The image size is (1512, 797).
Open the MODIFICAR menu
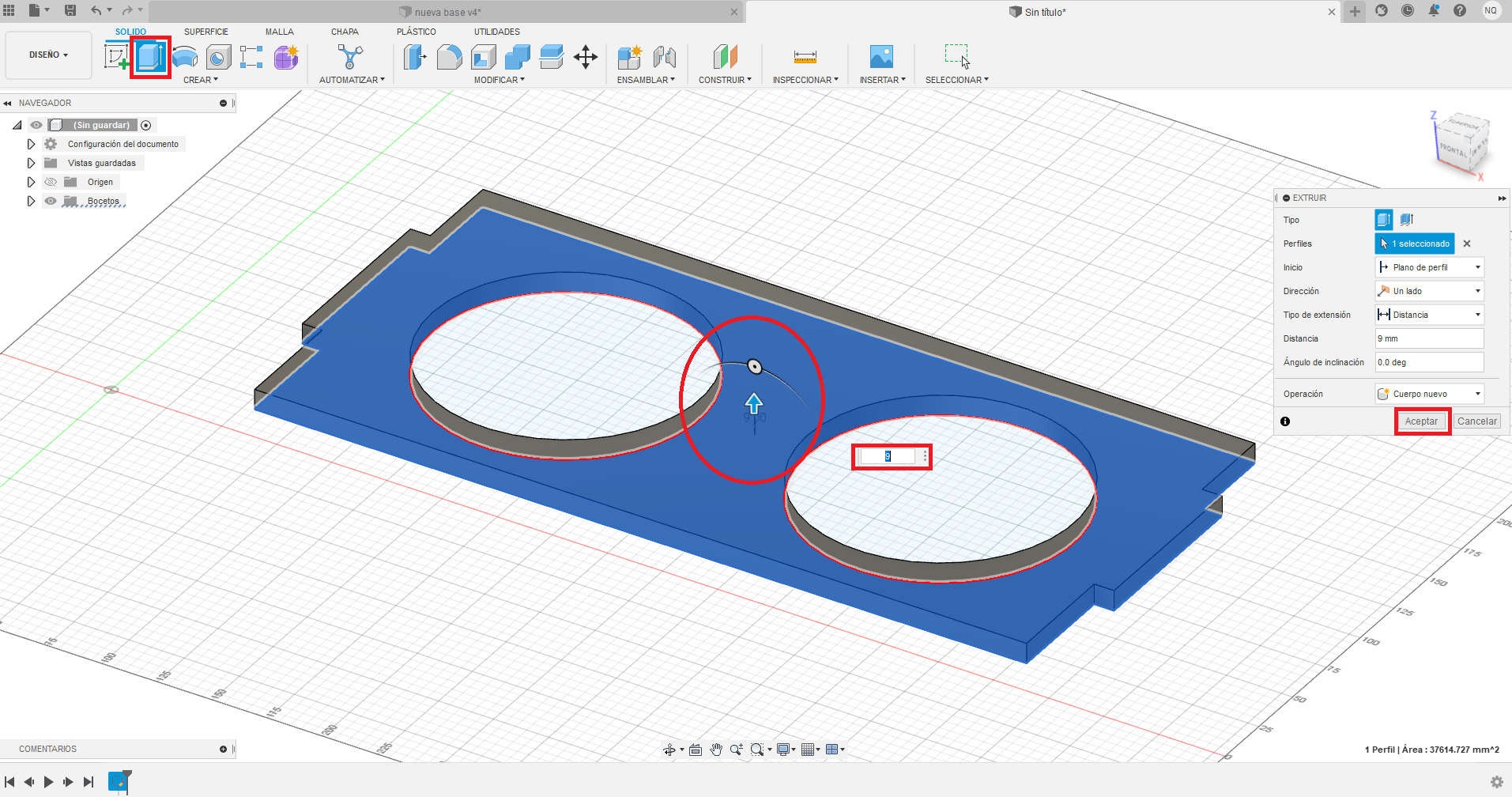499,80
